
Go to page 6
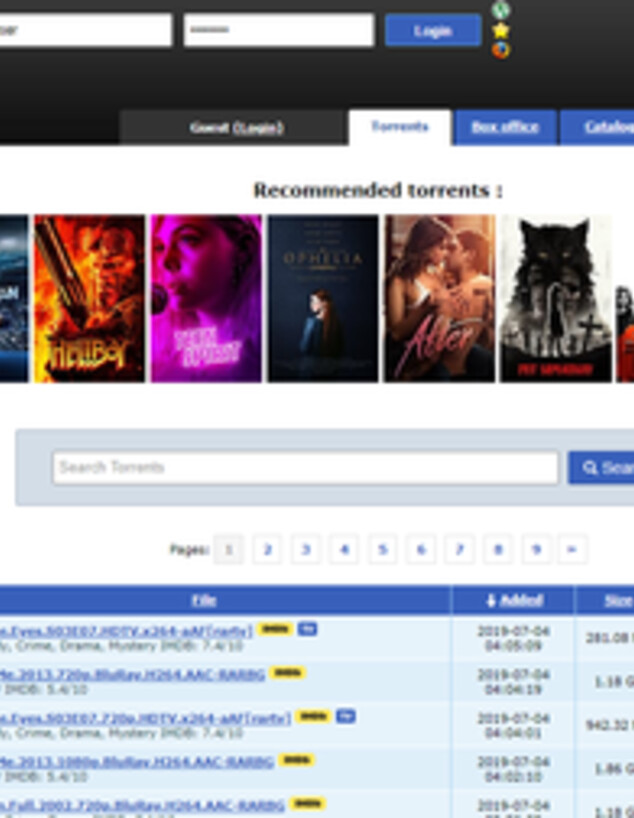pyautogui.click(x=421, y=549)
